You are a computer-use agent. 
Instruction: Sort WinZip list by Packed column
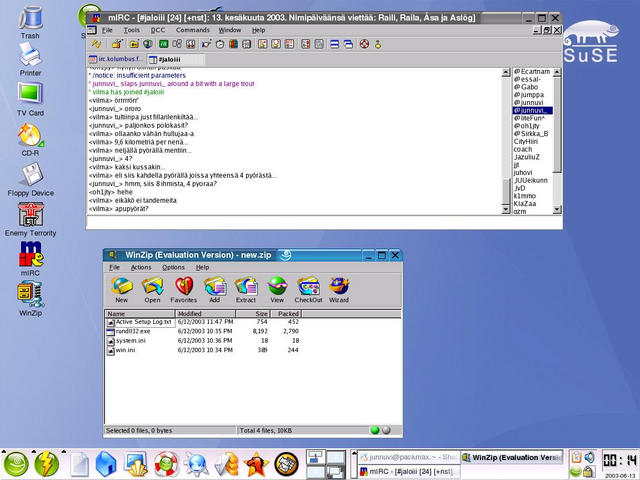pyautogui.click(x=286, y=313)
